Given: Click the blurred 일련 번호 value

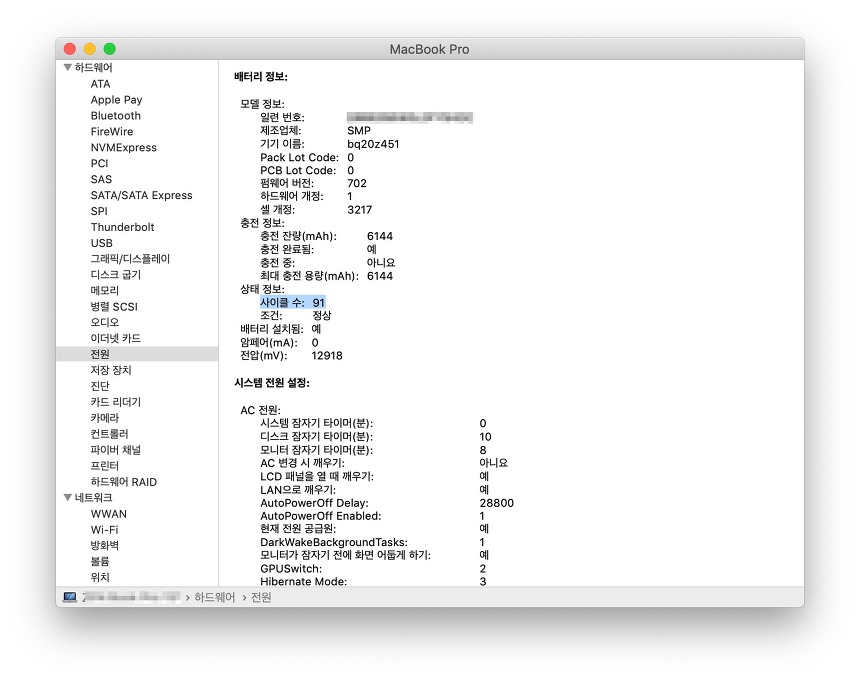Looking at the screenshot, I should coord(410,117).
